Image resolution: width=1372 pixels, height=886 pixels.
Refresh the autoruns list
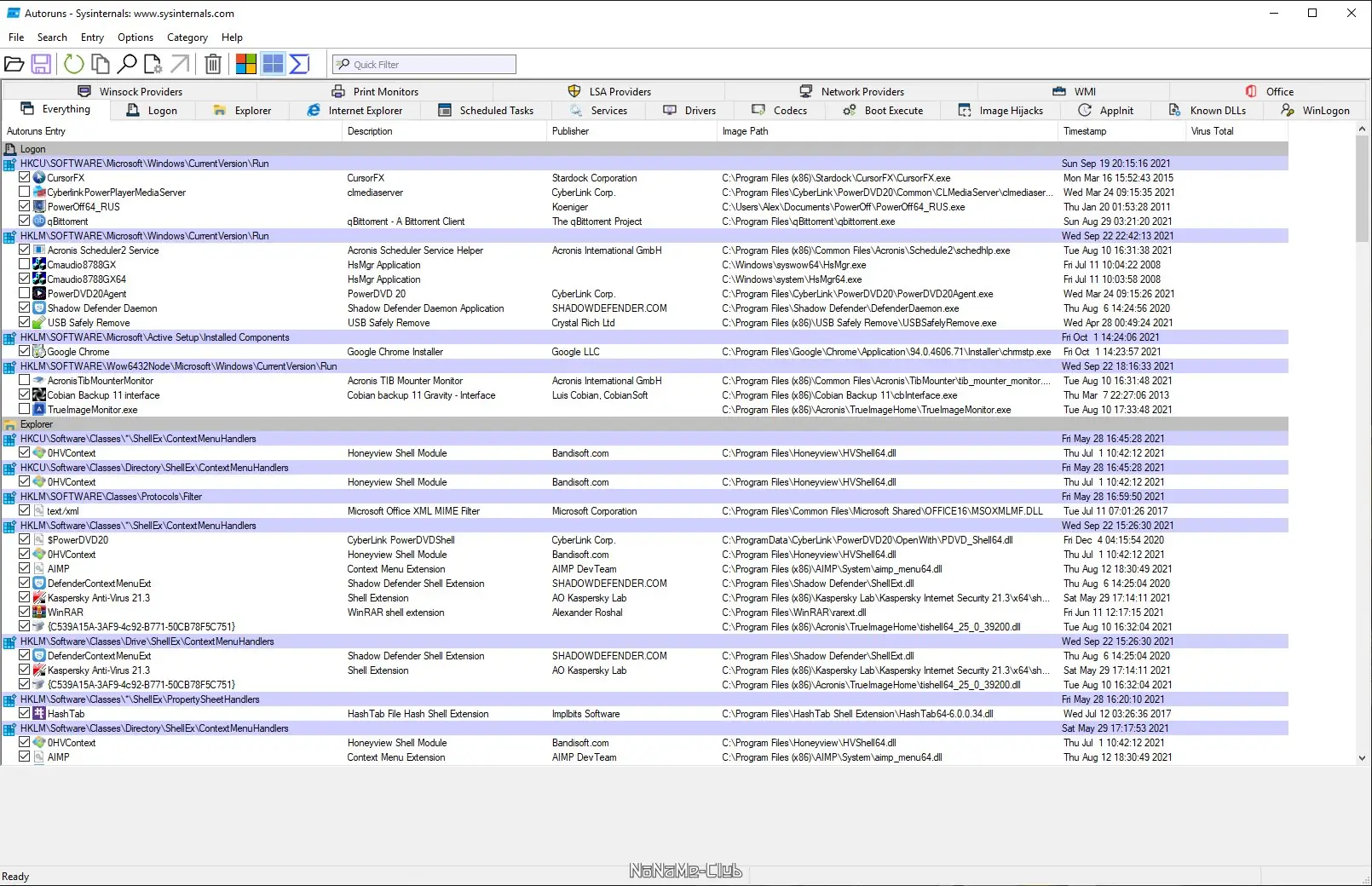(74, 64)
